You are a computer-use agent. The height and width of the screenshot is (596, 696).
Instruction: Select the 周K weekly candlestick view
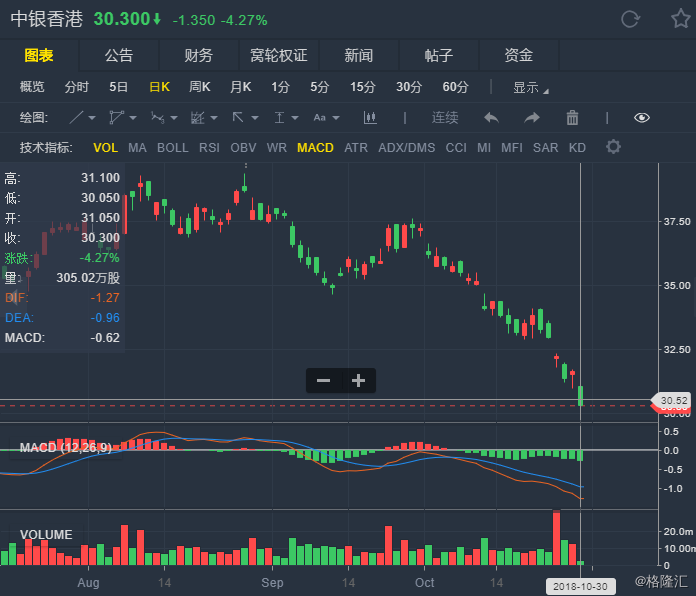(x=199, y=87)
